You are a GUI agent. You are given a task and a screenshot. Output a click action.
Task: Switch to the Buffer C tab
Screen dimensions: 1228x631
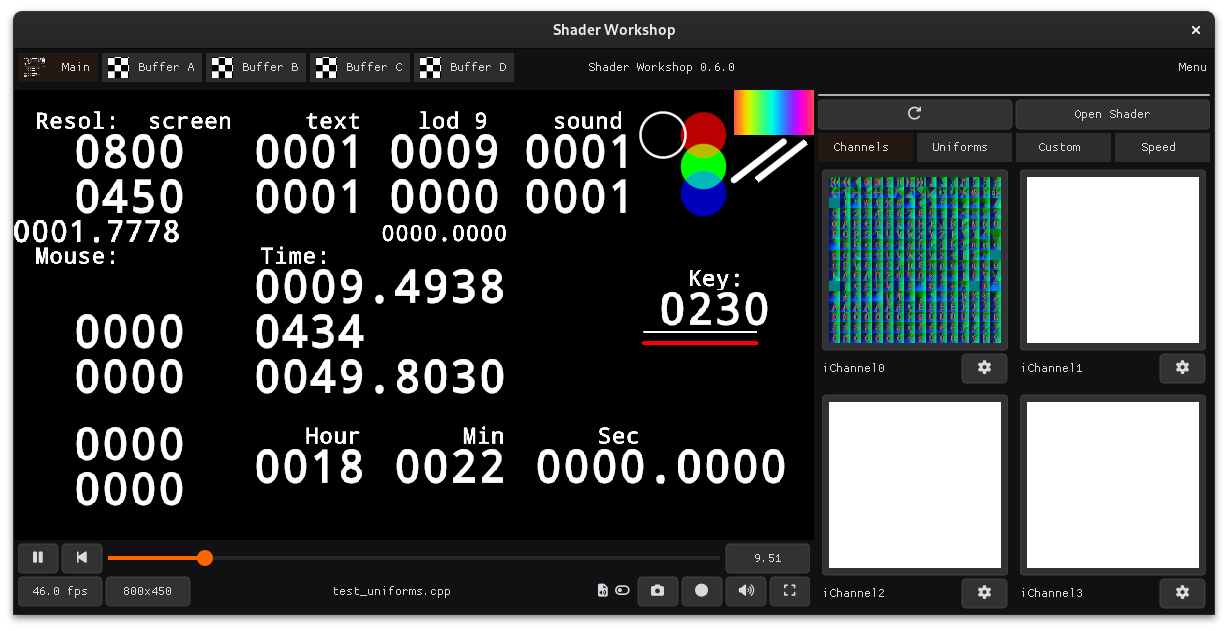pos(360,67)
